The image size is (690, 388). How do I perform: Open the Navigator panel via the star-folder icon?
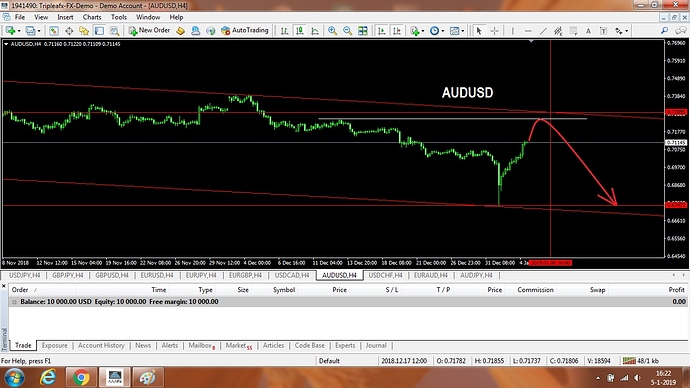(84, 30)
